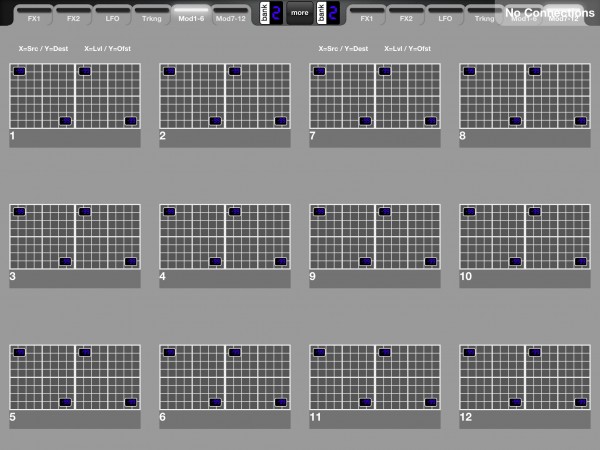Screen dimensions: 600x450
Task: Select upper blue value box in mod 2 left grid
Action: click(170, 71)
